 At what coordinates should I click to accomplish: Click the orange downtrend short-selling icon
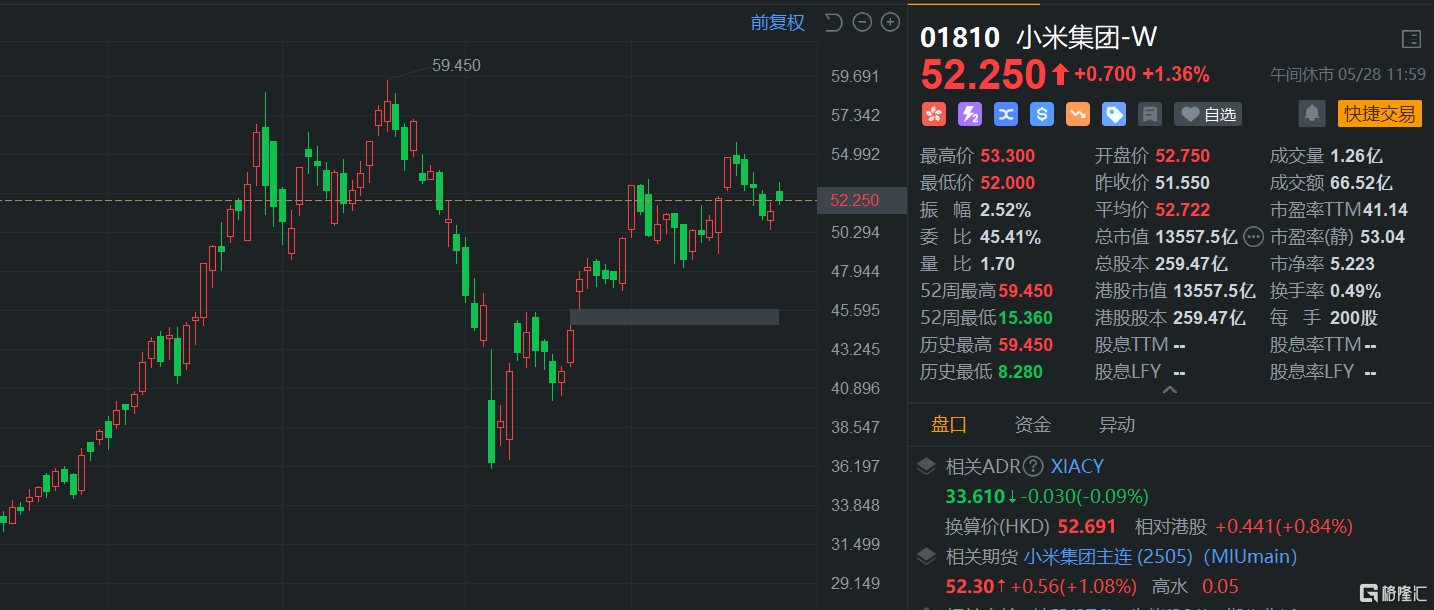coord(1078,114)
